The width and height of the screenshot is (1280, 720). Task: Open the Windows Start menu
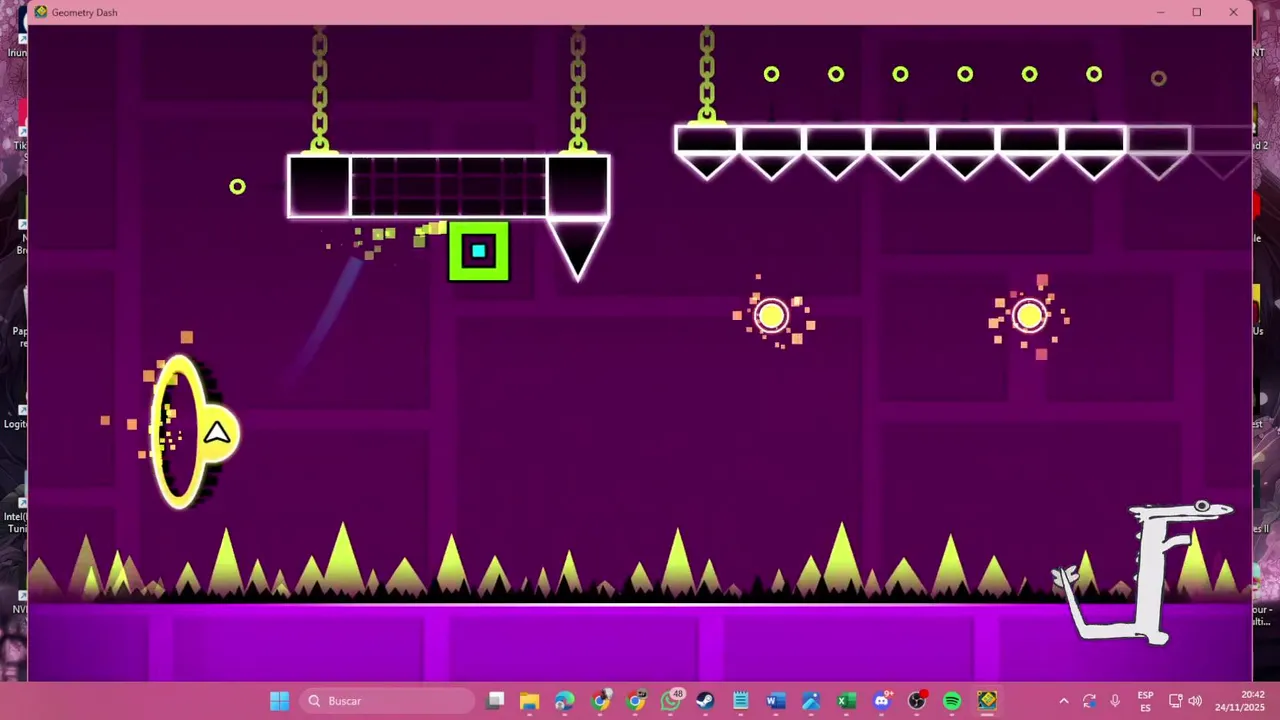(279, 701)
